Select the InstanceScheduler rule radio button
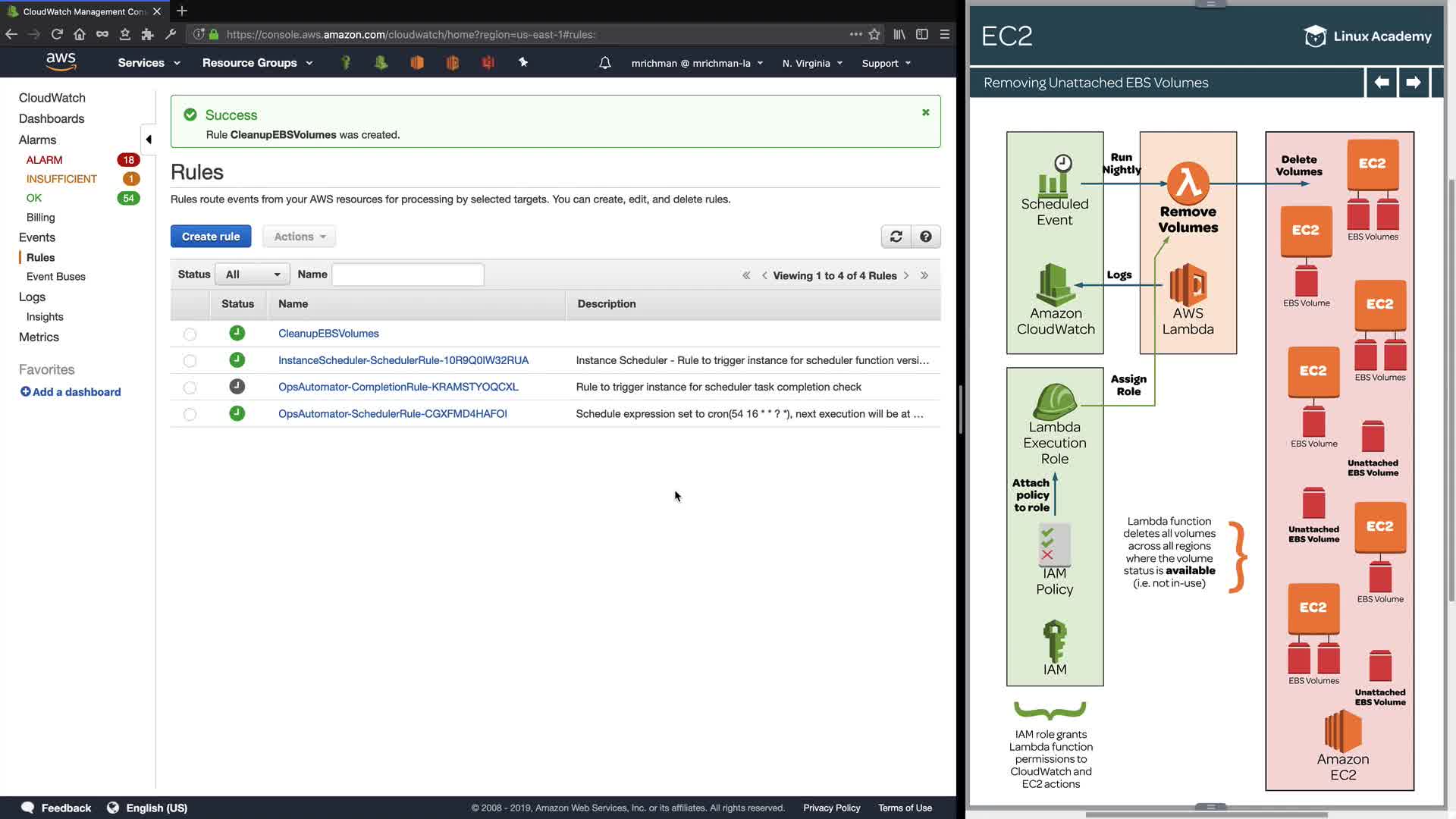Viewport: 1456px width, 819px height. 190,361
